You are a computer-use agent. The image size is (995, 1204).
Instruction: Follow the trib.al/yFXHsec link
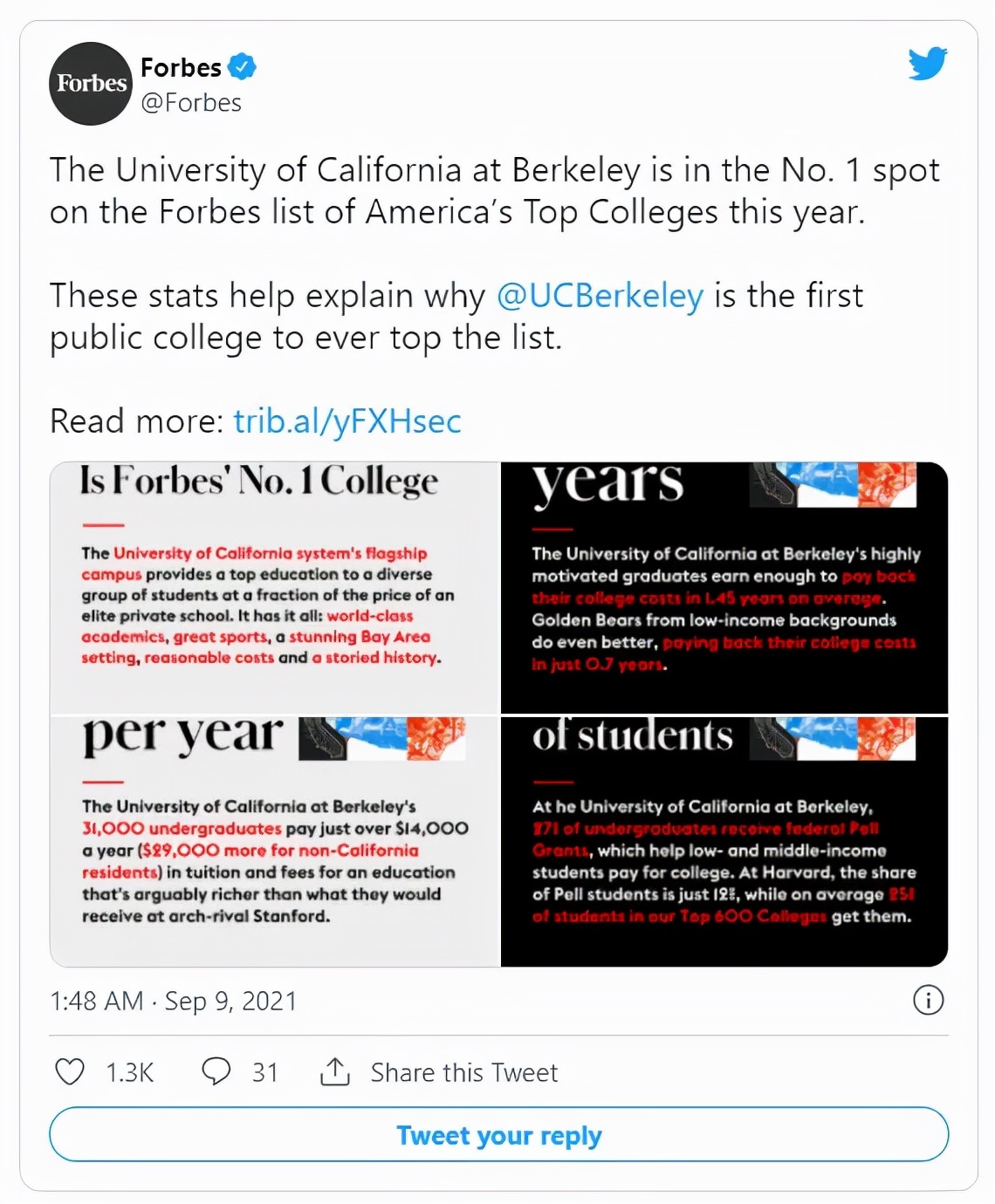click(x=347, y=421)
